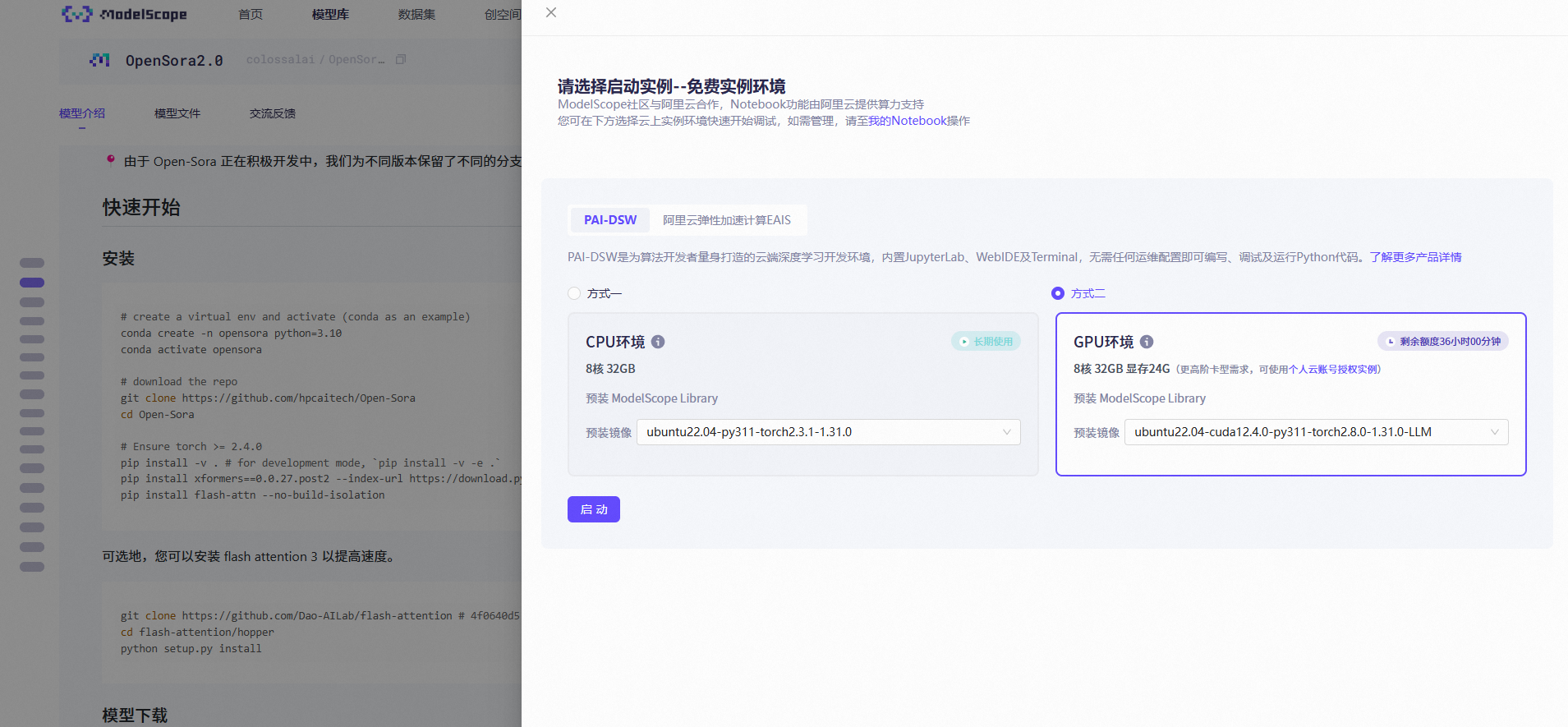1568x727 pixels.
Task: Click the highlighted sidebar outline marker
Action: 32,283
